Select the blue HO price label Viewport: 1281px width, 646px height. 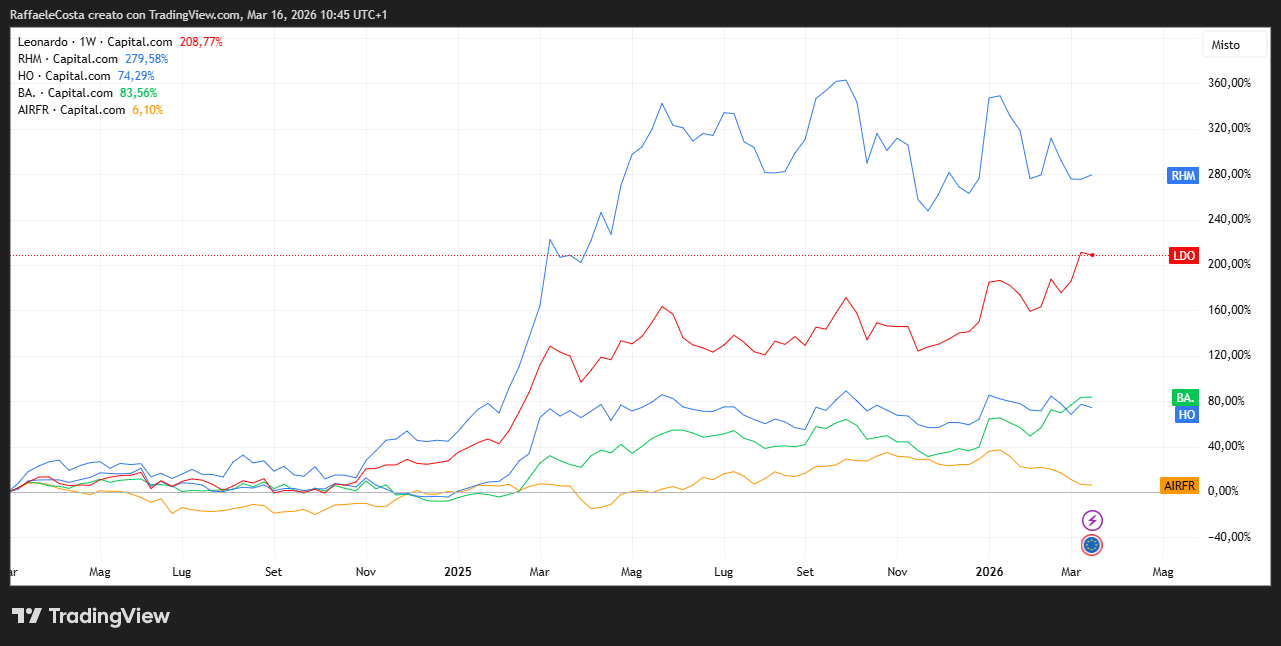click(1186, 414)
